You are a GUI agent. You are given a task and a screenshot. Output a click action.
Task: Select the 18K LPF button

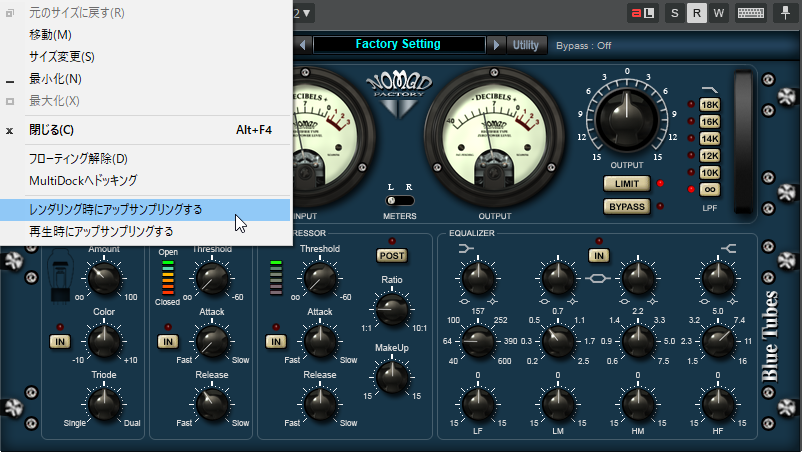coord(709,105)
